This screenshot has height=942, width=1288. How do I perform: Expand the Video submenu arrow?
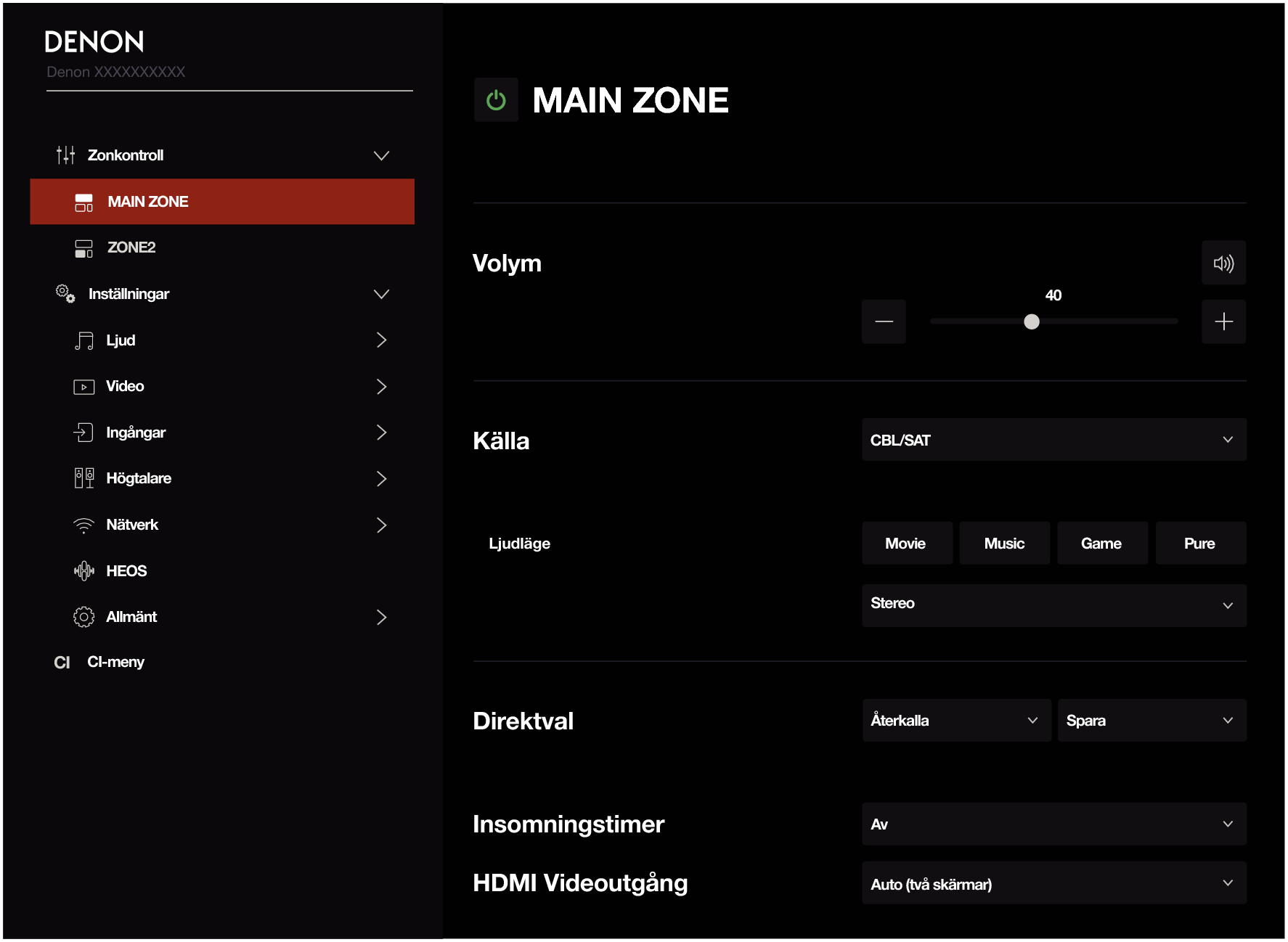(x=381, y=386)
